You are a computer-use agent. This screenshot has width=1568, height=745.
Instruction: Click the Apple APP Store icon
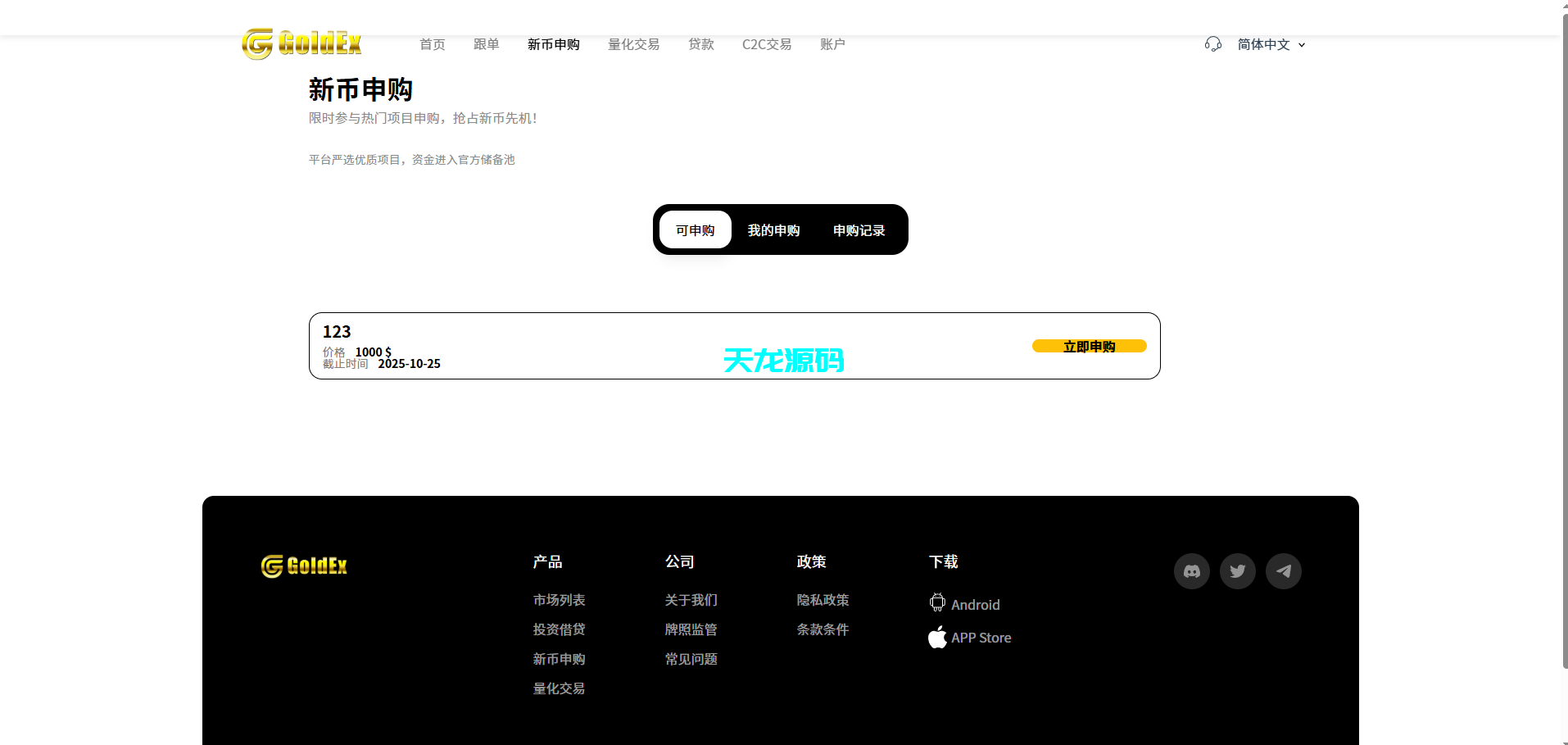(x=937, y=637)
